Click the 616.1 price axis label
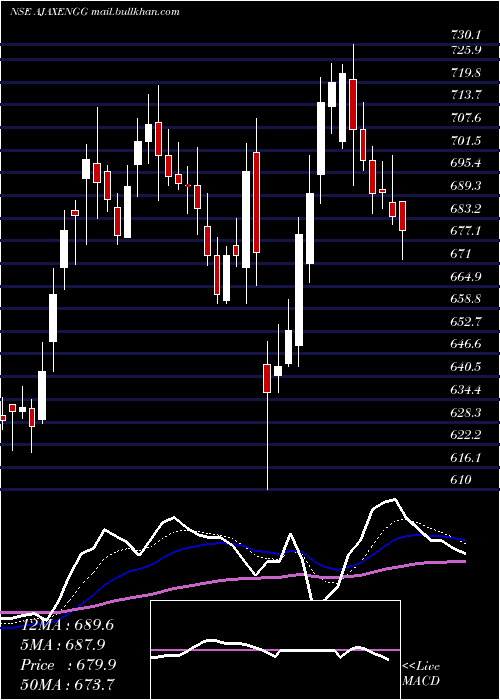Screen dimensions: 500x700 point(466,458)
